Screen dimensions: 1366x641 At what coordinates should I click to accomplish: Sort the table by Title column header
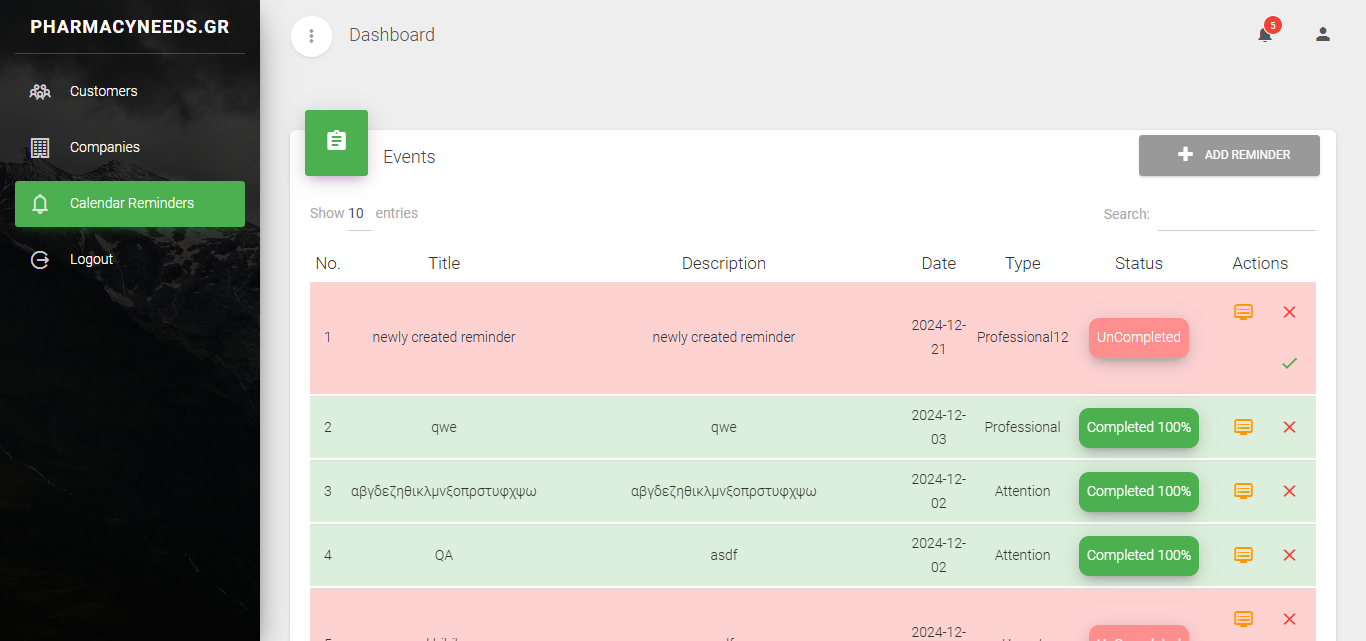pyautogui.click(x=444, y=264)
